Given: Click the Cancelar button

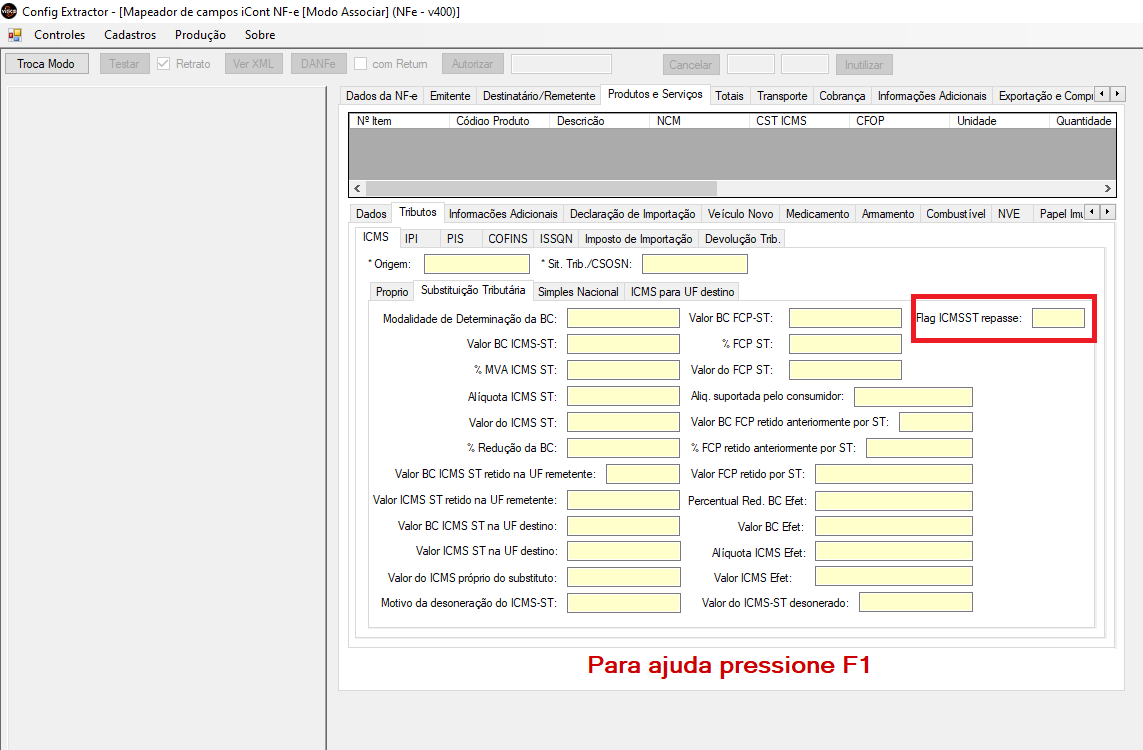Looking at the screenshot, I should [690, 65].
